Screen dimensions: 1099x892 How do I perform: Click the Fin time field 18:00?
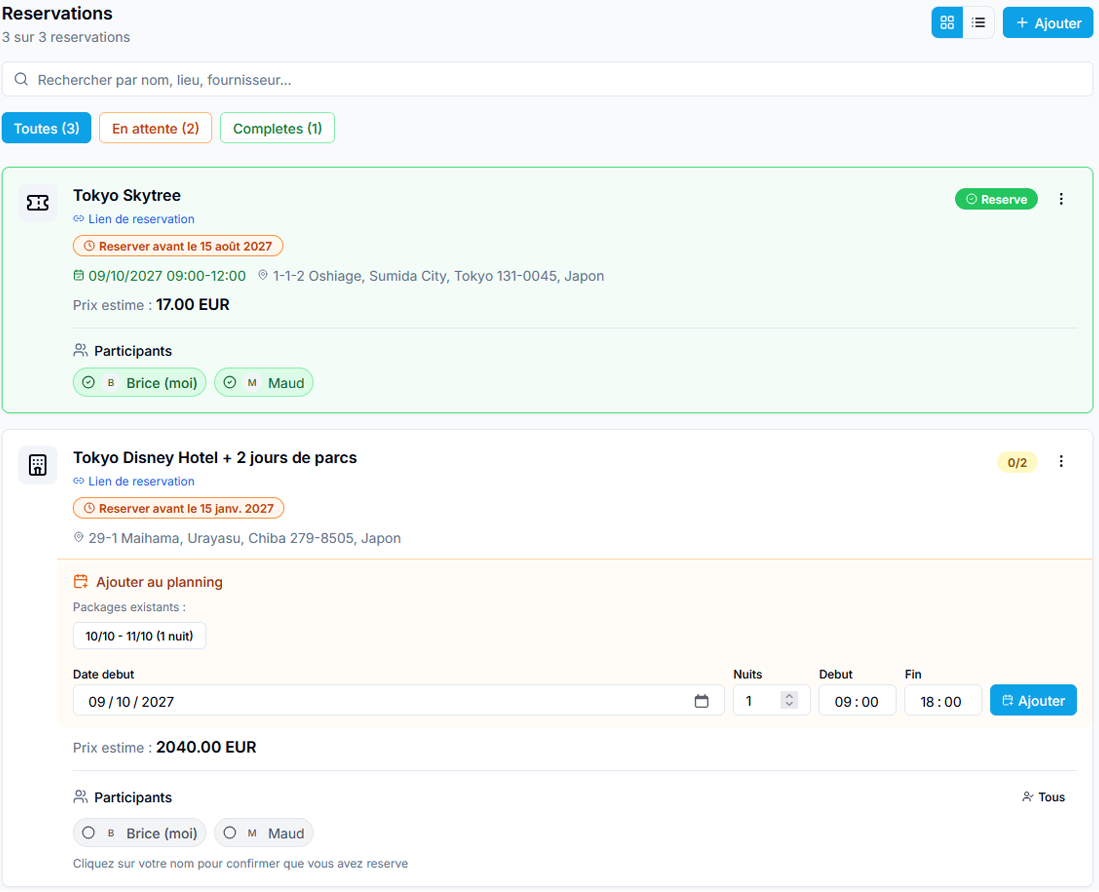tap(943, 701)
